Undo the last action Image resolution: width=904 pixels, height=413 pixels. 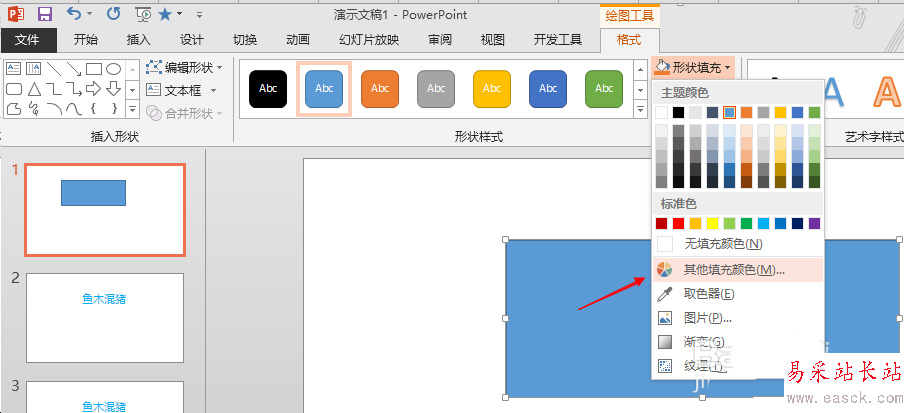click(74, 13)
